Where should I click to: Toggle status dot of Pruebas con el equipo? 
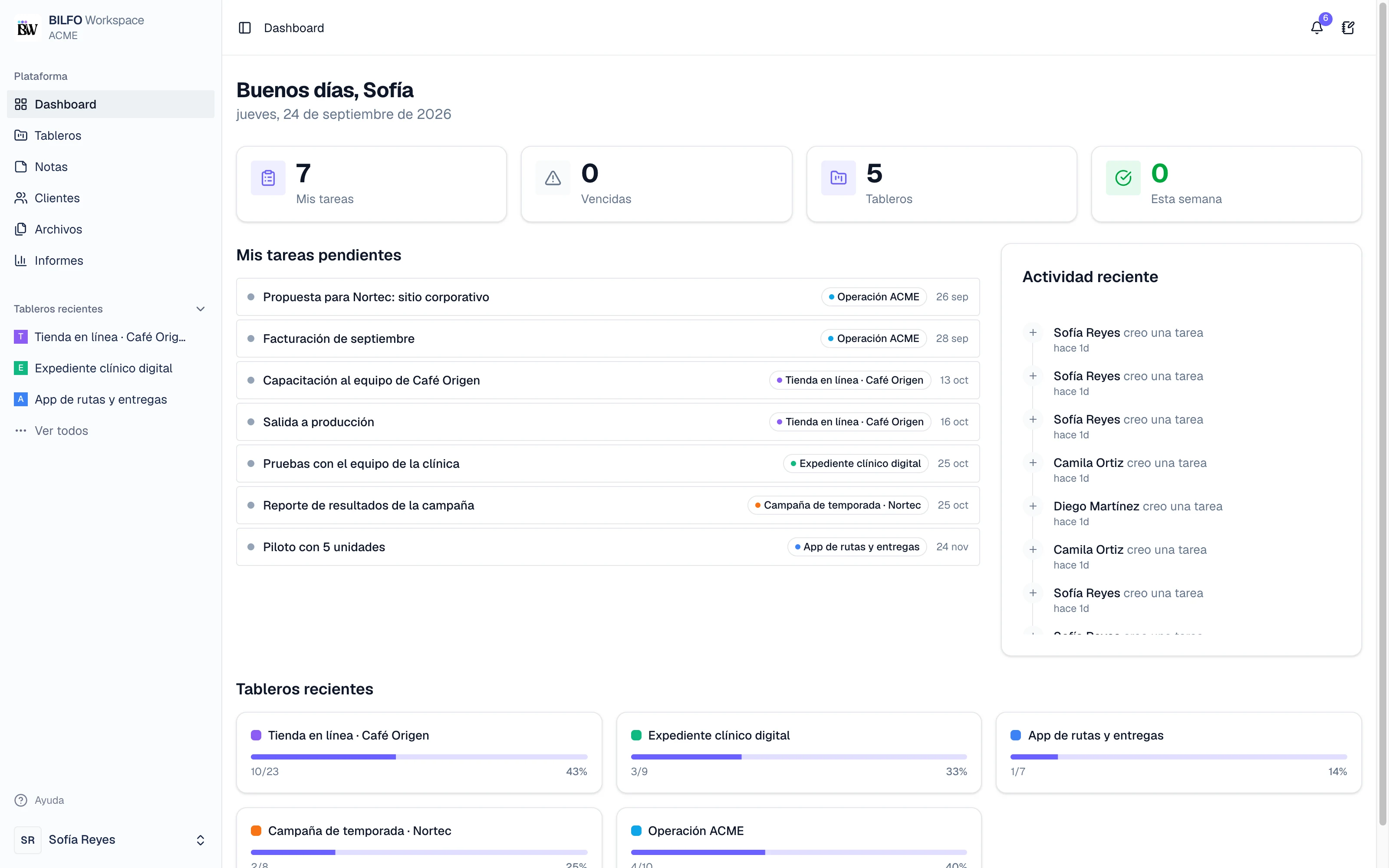251,463
